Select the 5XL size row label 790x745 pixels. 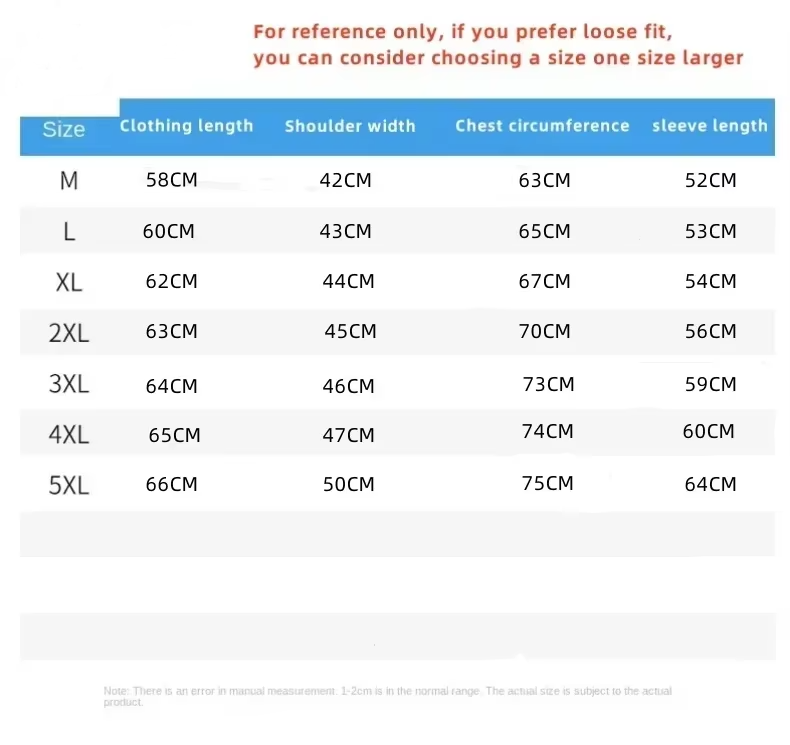click(x=69, y=486)
